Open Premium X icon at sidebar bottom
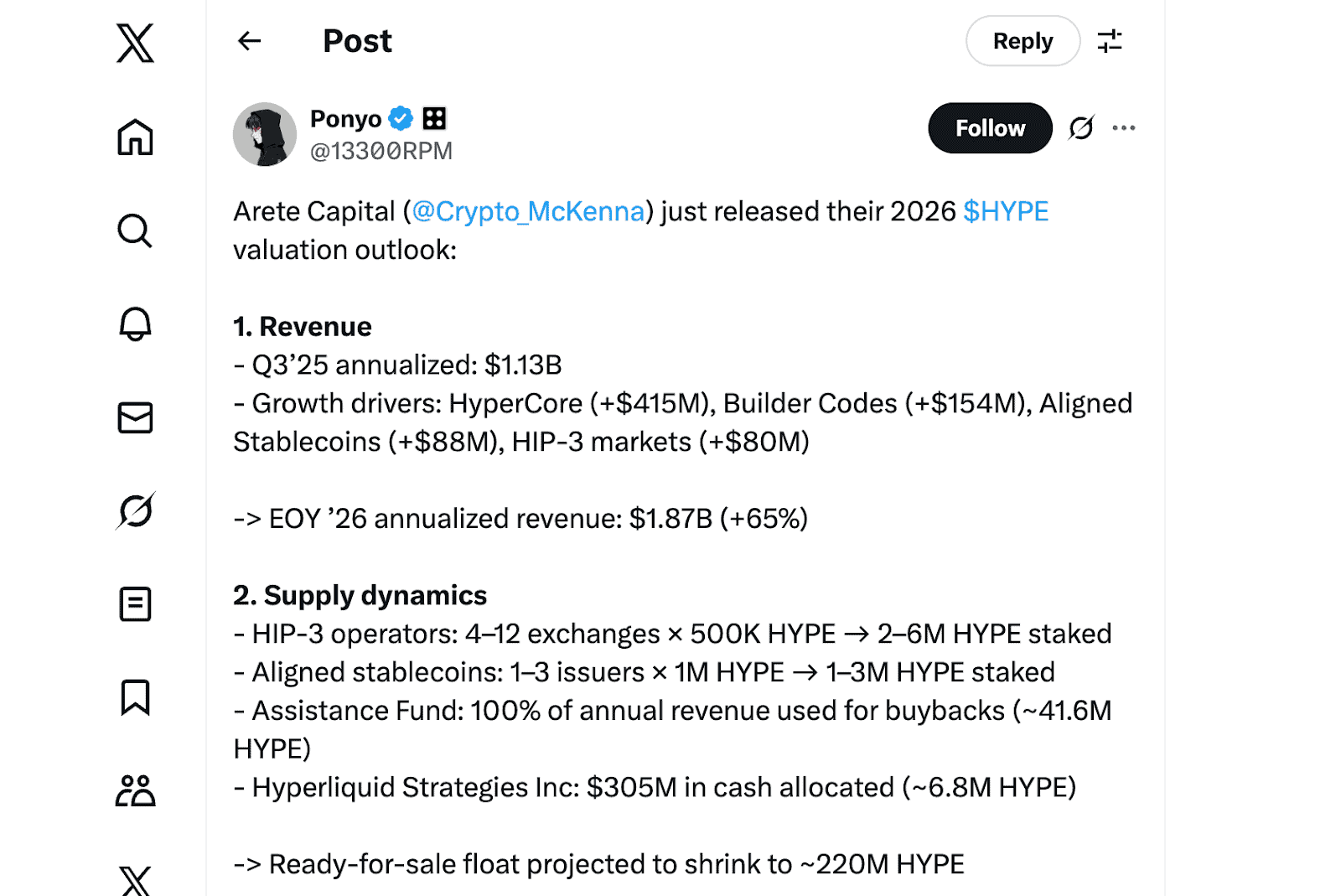 point(135,880)
